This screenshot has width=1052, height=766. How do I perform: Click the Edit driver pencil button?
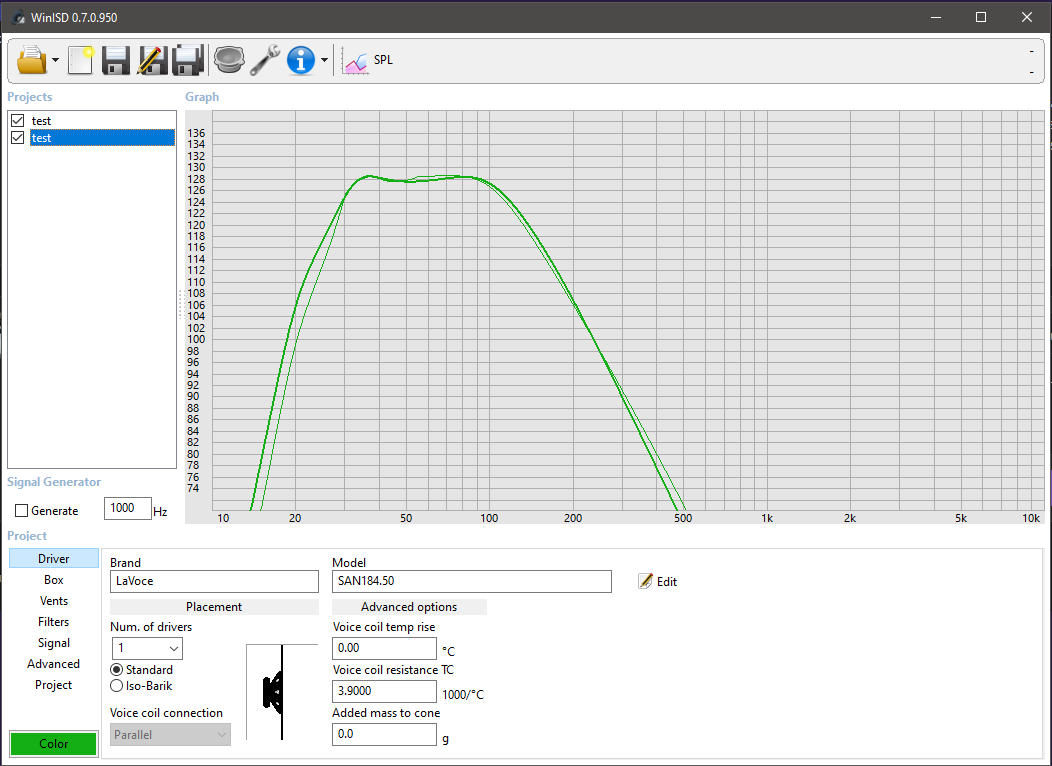pyautogui.click(x=658, y=582)
